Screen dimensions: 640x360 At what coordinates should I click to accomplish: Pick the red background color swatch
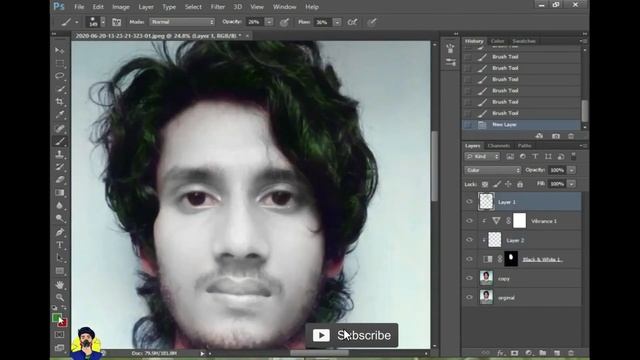point(63,324)
